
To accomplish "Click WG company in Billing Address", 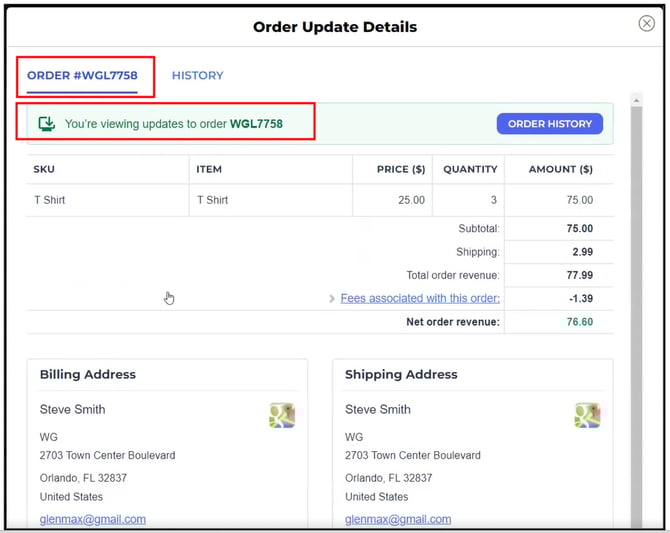I will pos(49,437).
